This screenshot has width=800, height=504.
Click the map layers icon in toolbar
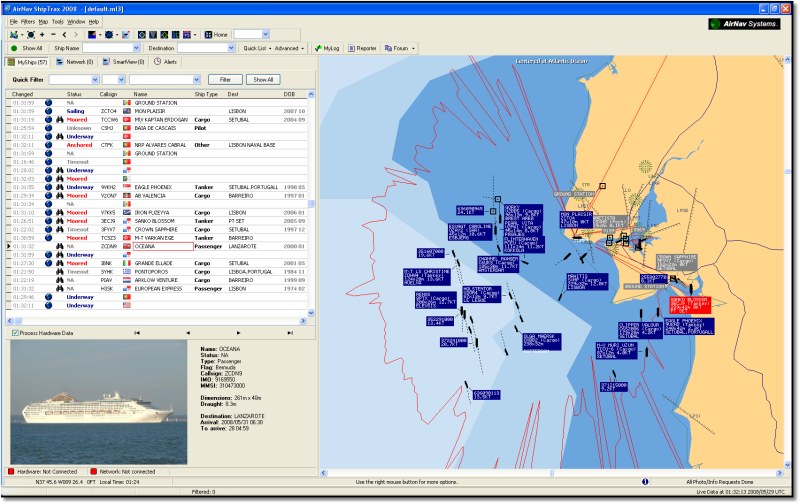pos(14,35)
